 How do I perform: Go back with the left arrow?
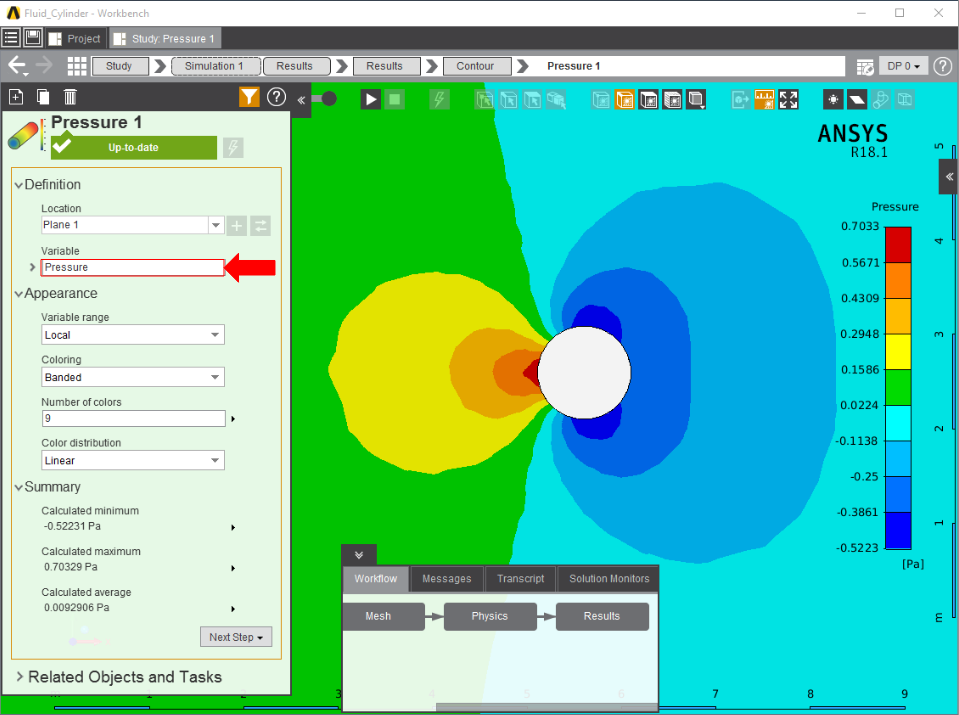coord(17,65)
